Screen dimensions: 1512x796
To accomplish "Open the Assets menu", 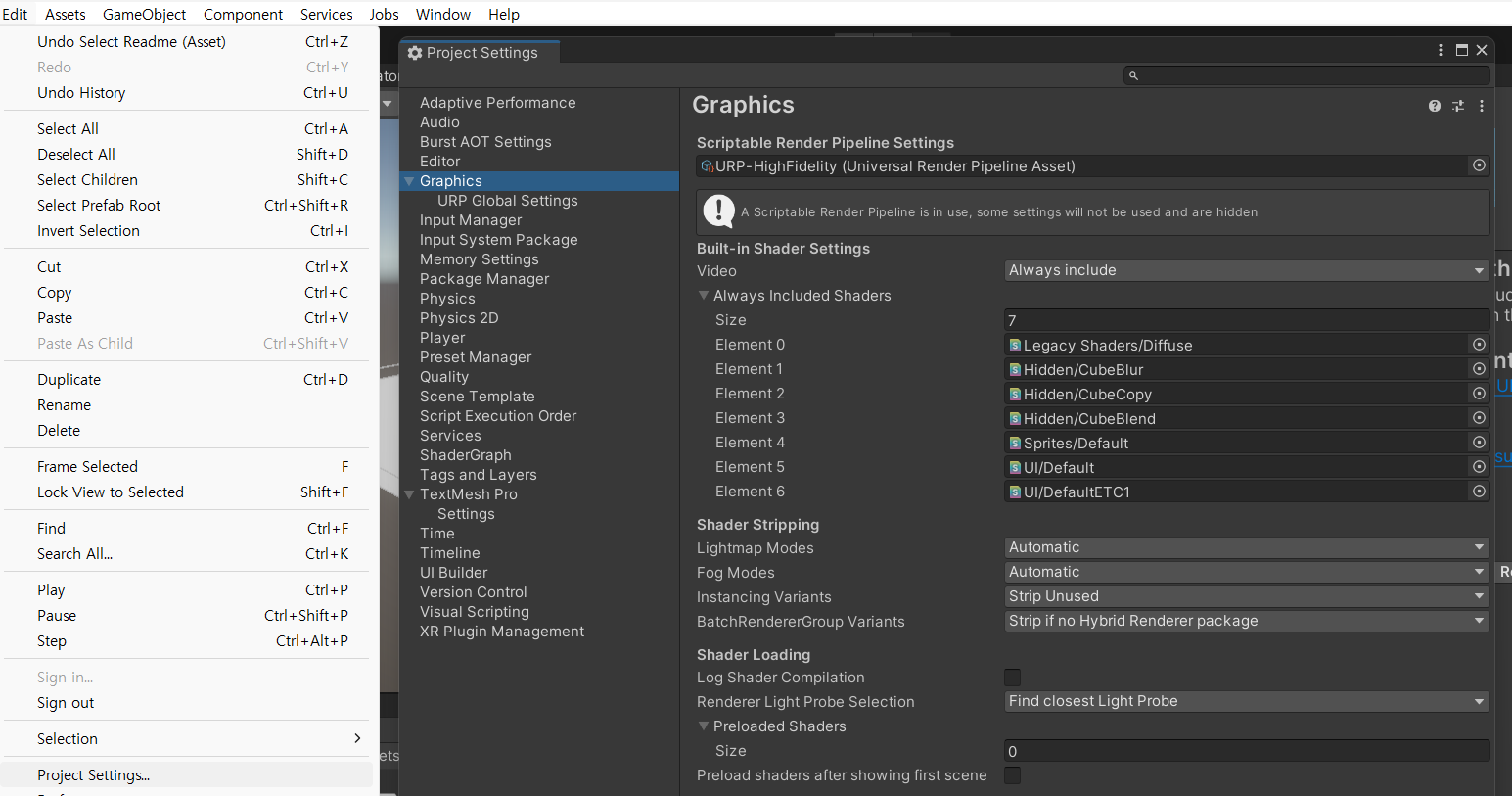I will pyautogui.click(x=66, y=14).
